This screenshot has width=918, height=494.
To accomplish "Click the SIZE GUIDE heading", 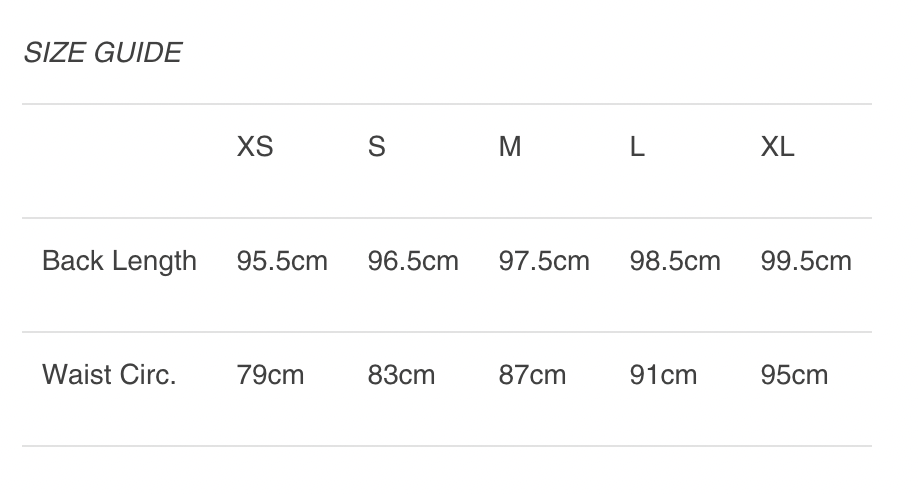I will click(x=103, y=53).
